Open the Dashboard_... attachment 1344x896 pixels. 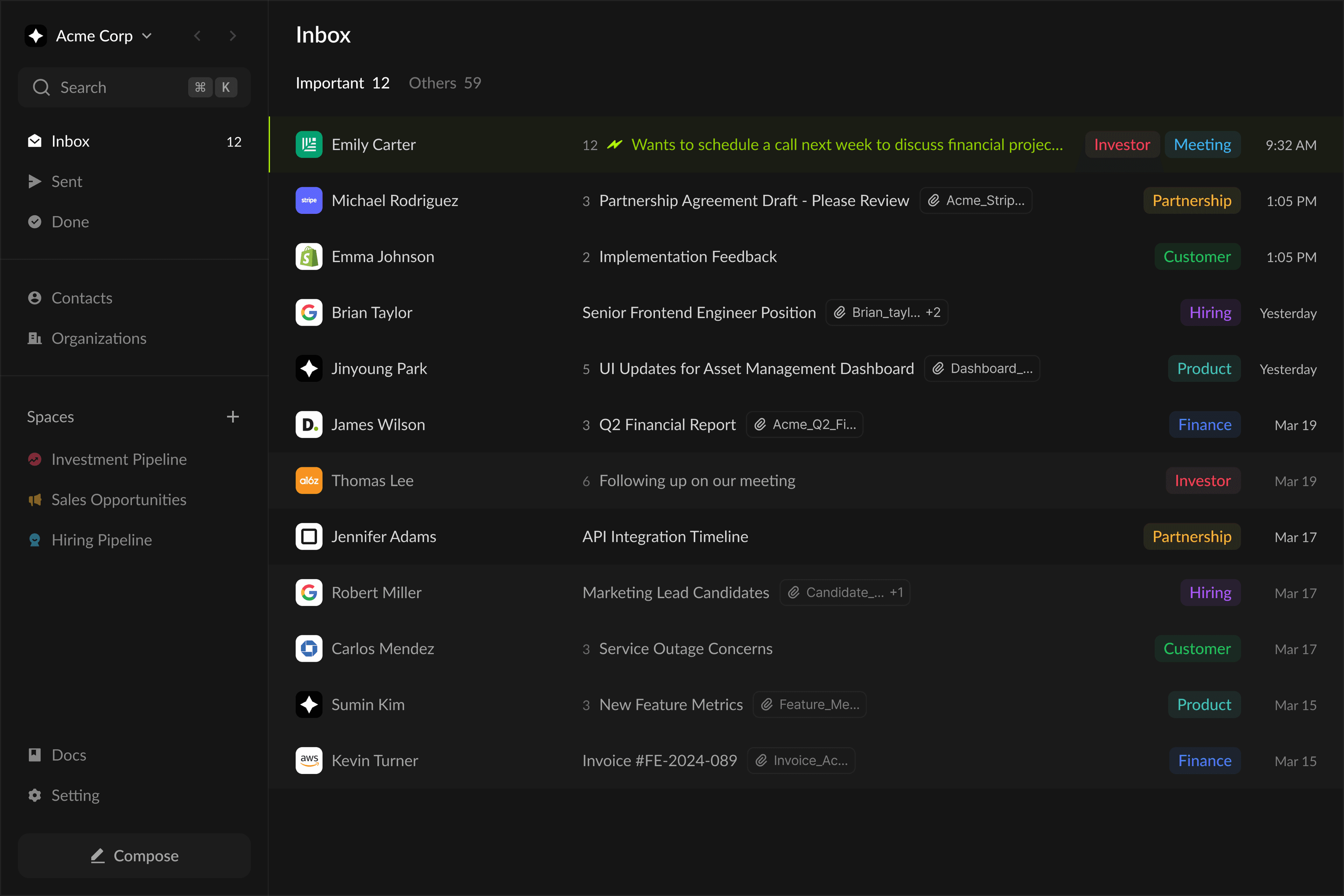pyautogui.click(x=982, y=369)
